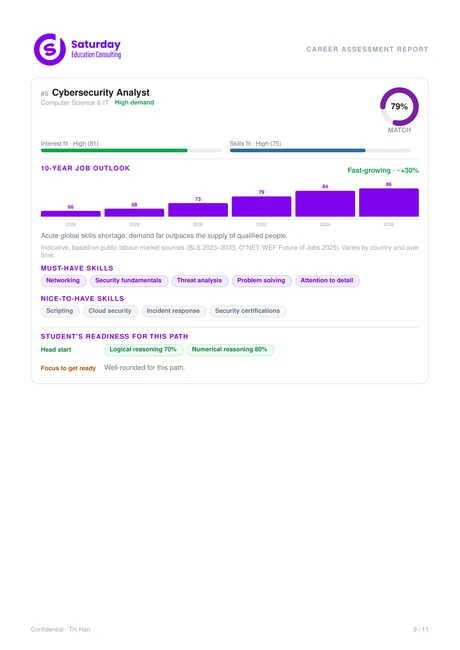This screenshot has width=460, height=650.
Task: Select the Incident response skill chip
Action: pyautogui.click(x=174, y=311)
